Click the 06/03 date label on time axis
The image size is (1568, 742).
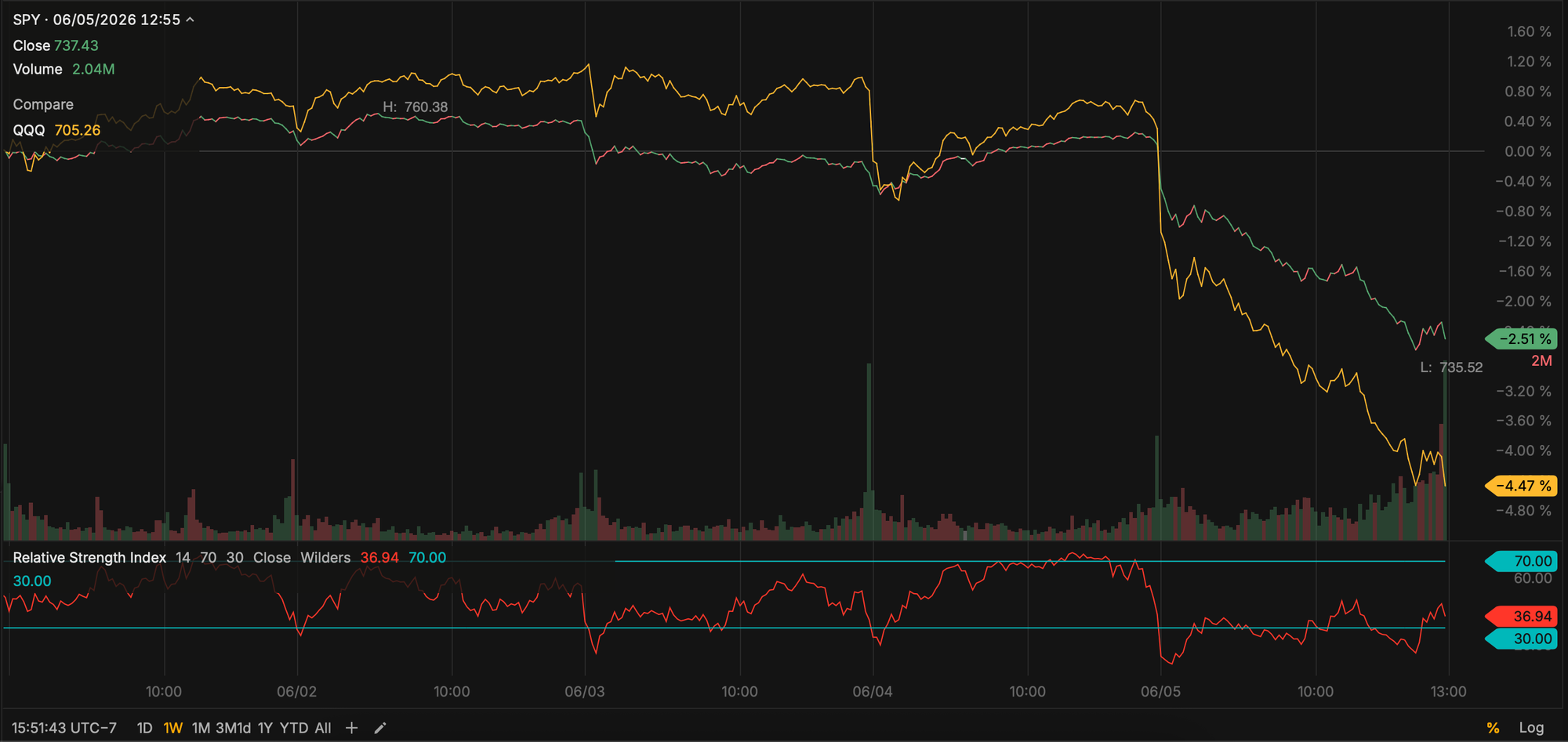585,692
